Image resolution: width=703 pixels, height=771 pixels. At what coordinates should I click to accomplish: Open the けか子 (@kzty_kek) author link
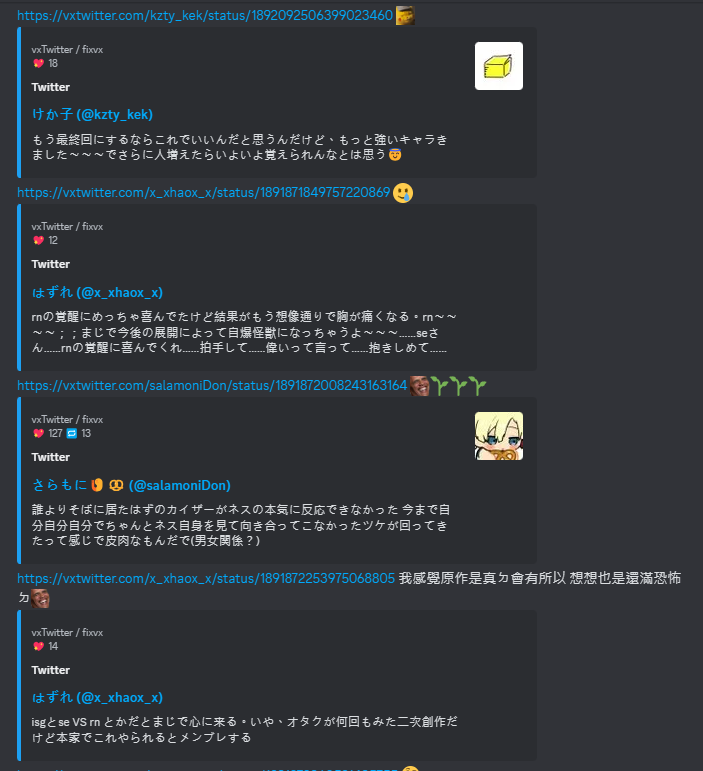[x=92, y=115]
